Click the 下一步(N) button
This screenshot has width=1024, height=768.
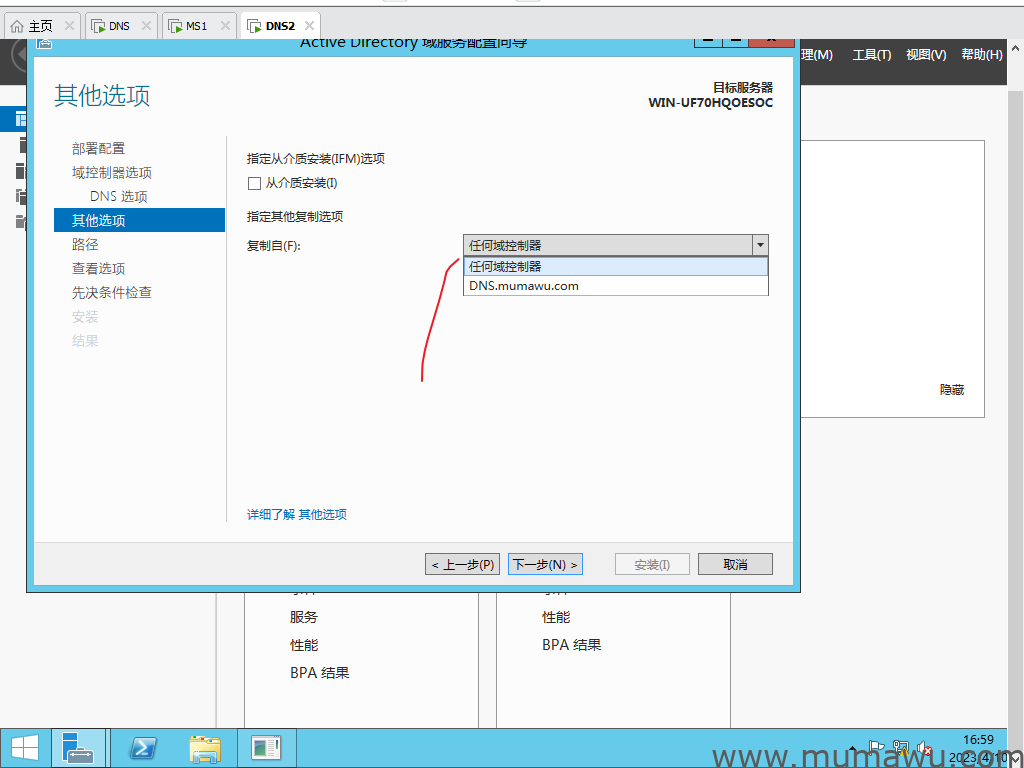pyautogui.click(x=545, y=565)
